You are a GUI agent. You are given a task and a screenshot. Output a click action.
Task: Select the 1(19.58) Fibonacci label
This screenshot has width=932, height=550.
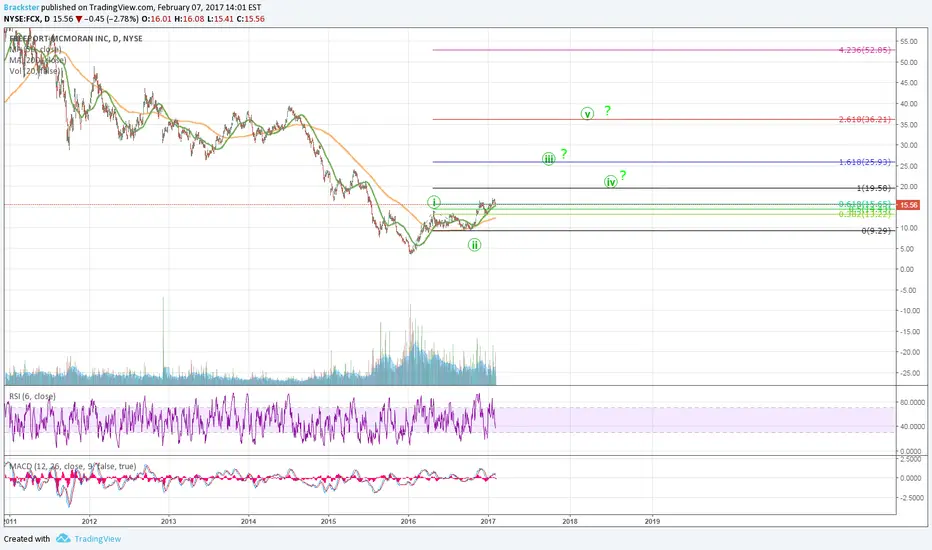(x=874, y=188)
